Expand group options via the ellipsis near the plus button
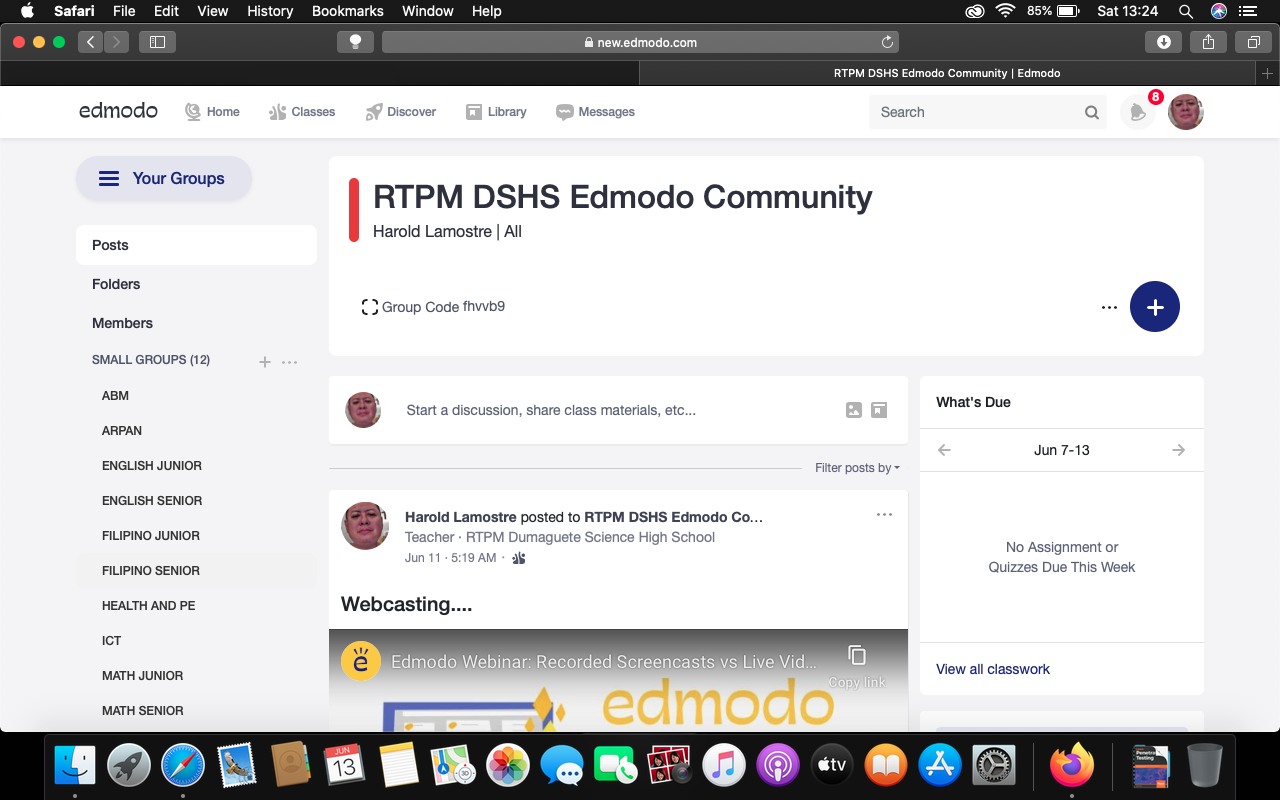 click(x=1108, y=307)
